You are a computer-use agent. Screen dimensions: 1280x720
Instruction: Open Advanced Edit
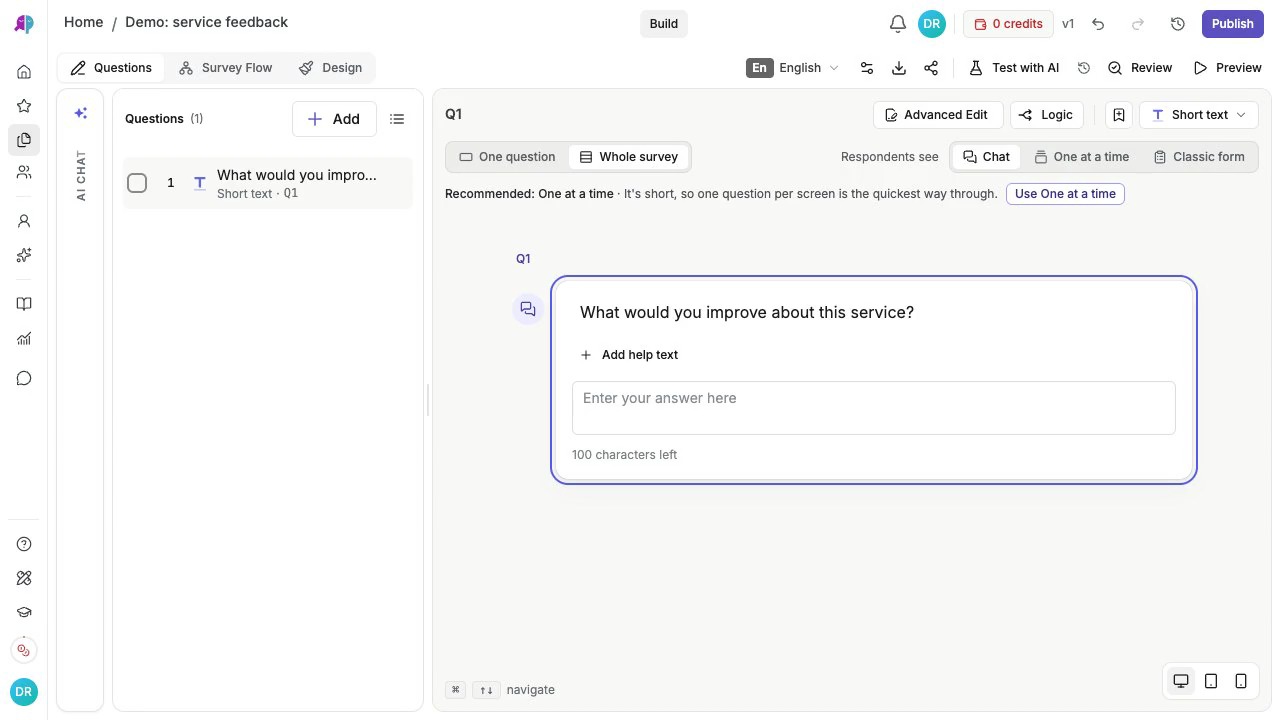click(937, 115)
